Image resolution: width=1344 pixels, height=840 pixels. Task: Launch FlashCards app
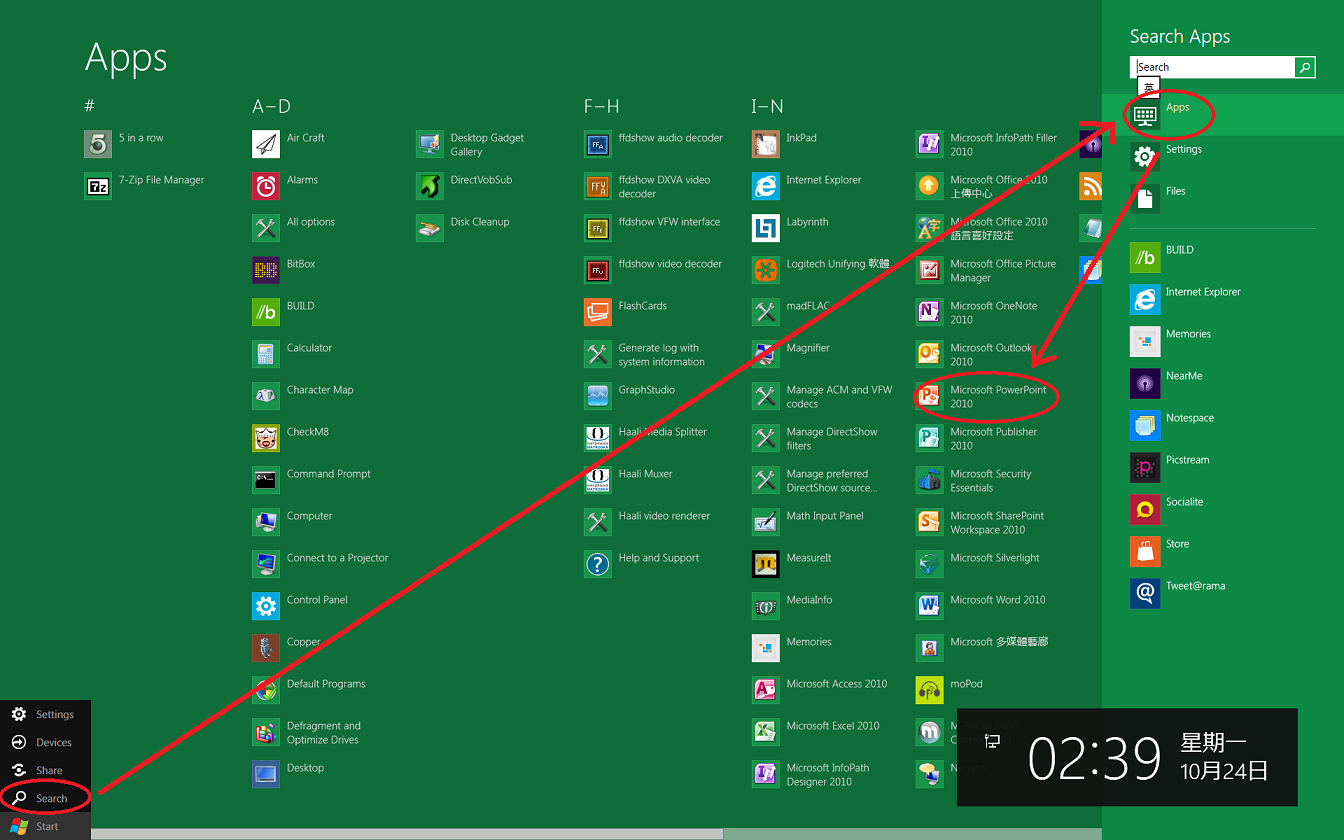[625, 312]
